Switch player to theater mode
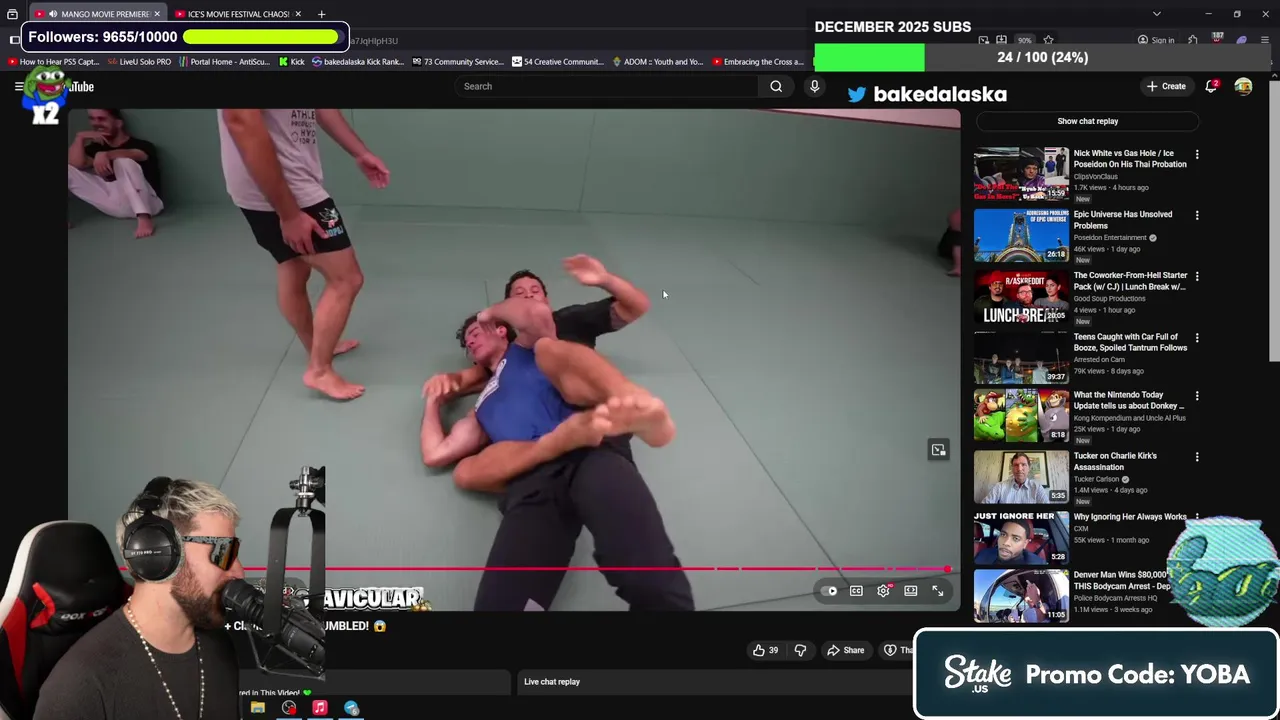 pos(911,591)
